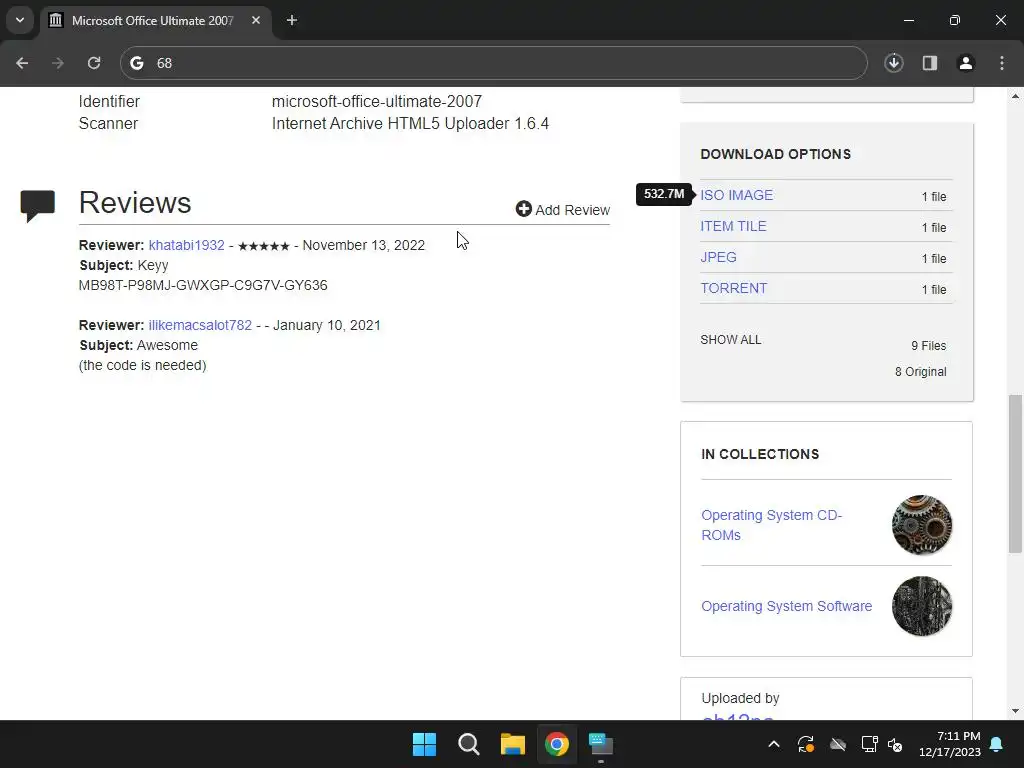1024x768 pixels.
Task: Open the Chrome downloads icon
Action: click(x=894, y=63)
